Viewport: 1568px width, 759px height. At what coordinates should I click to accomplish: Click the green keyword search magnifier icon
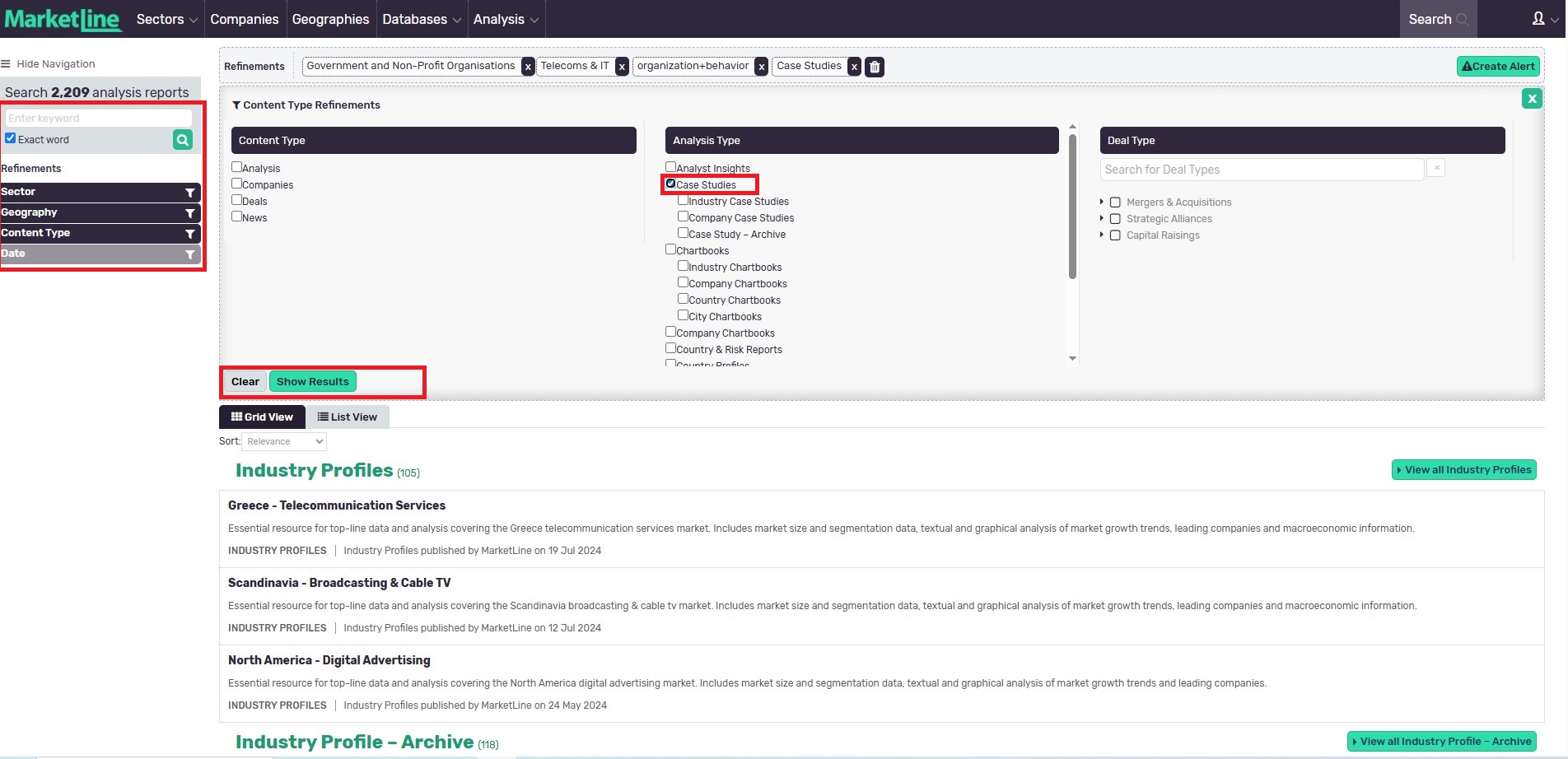(x=183, y=140)
